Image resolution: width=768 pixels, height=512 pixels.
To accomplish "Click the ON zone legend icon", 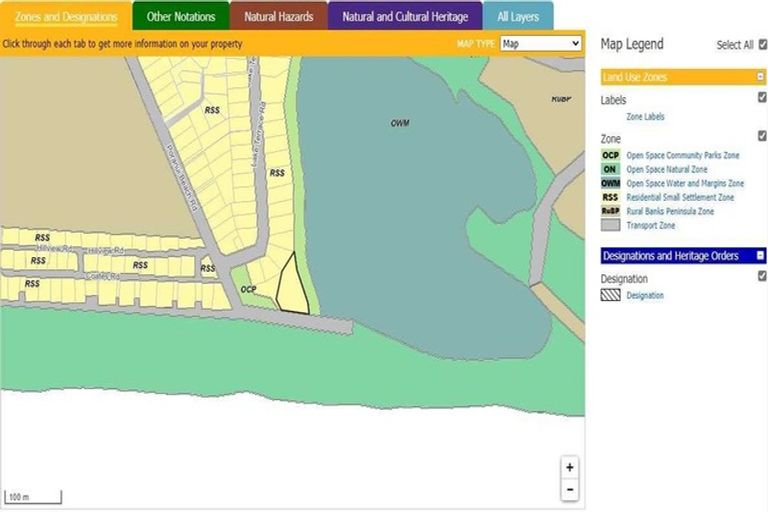I will tap(610, 170).
